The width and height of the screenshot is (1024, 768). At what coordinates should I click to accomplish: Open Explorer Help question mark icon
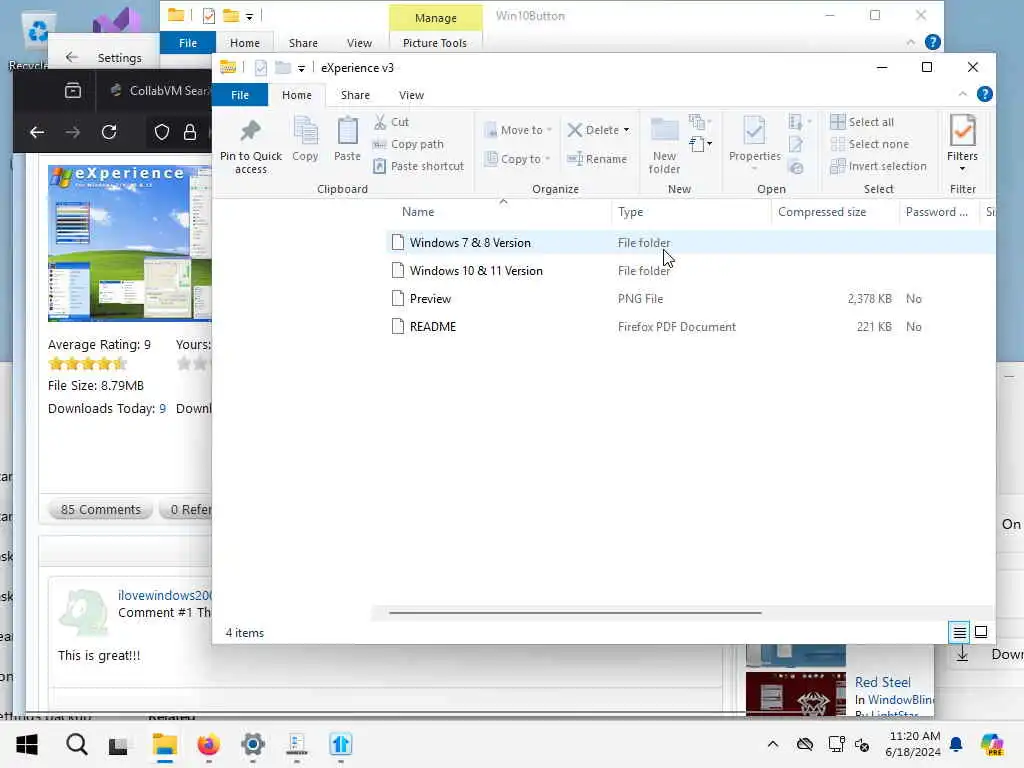tap(984, 95)
